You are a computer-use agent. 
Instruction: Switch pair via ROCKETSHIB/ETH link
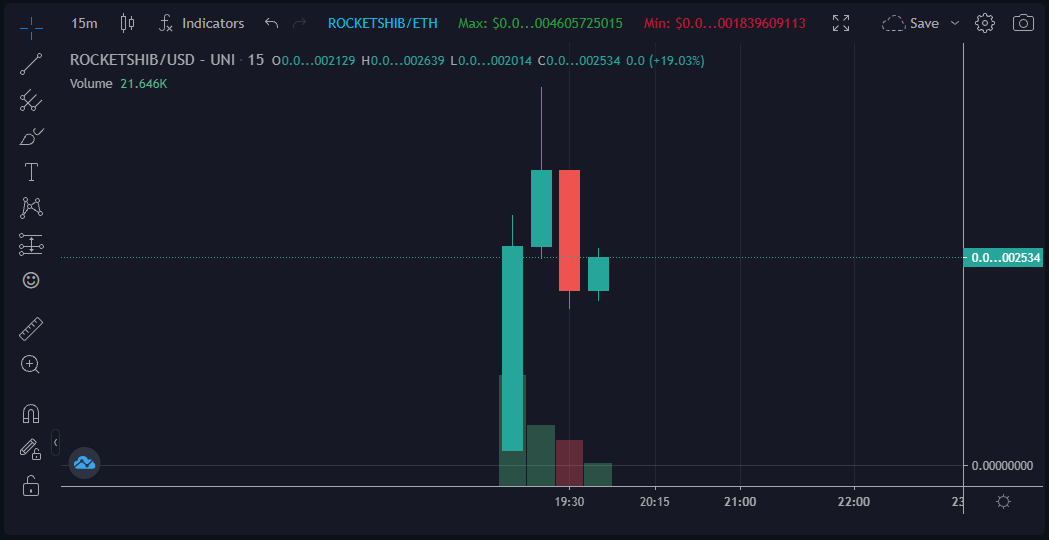coord(383,23)
